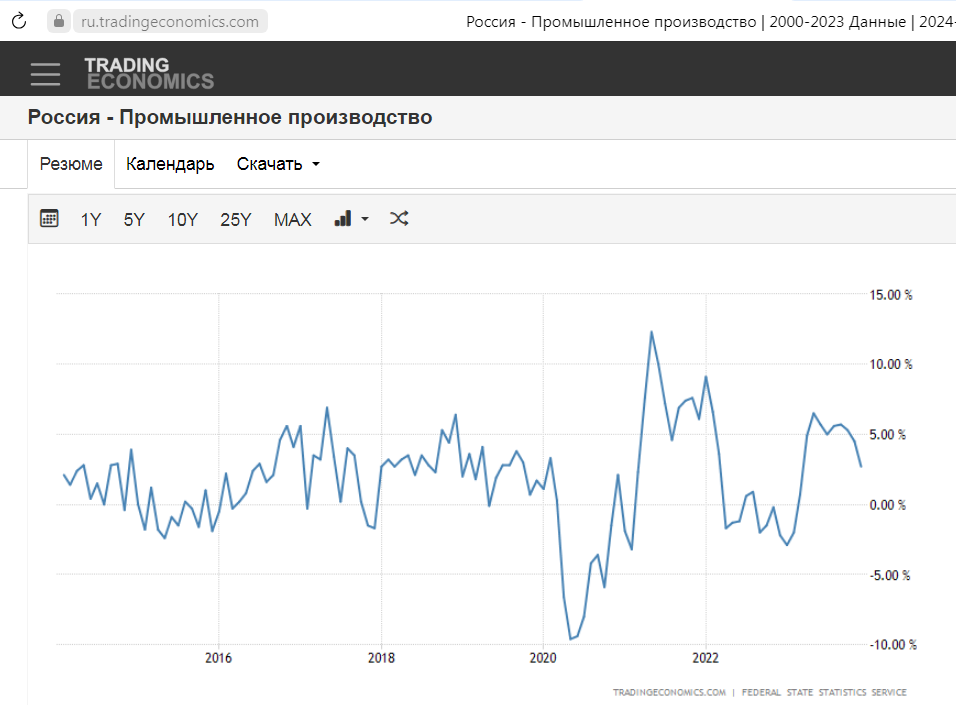Open the bar chart type icon
The height and width of the screenshot is (705, 956).
(343, 218)
